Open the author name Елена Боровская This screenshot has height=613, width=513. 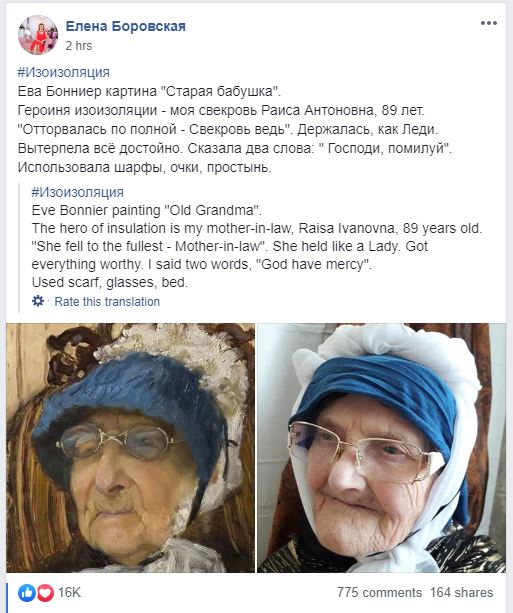(x=126, y=26)
